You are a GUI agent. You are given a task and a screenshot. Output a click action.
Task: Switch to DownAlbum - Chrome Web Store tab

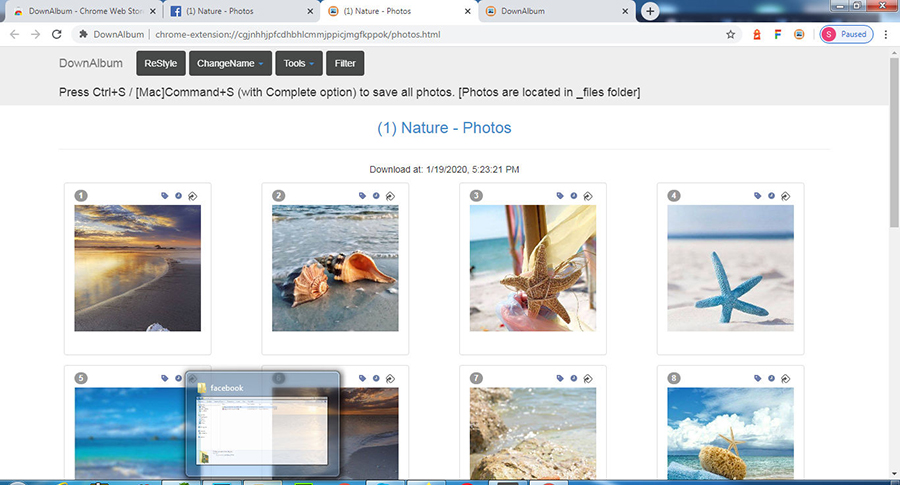[84, 11]
